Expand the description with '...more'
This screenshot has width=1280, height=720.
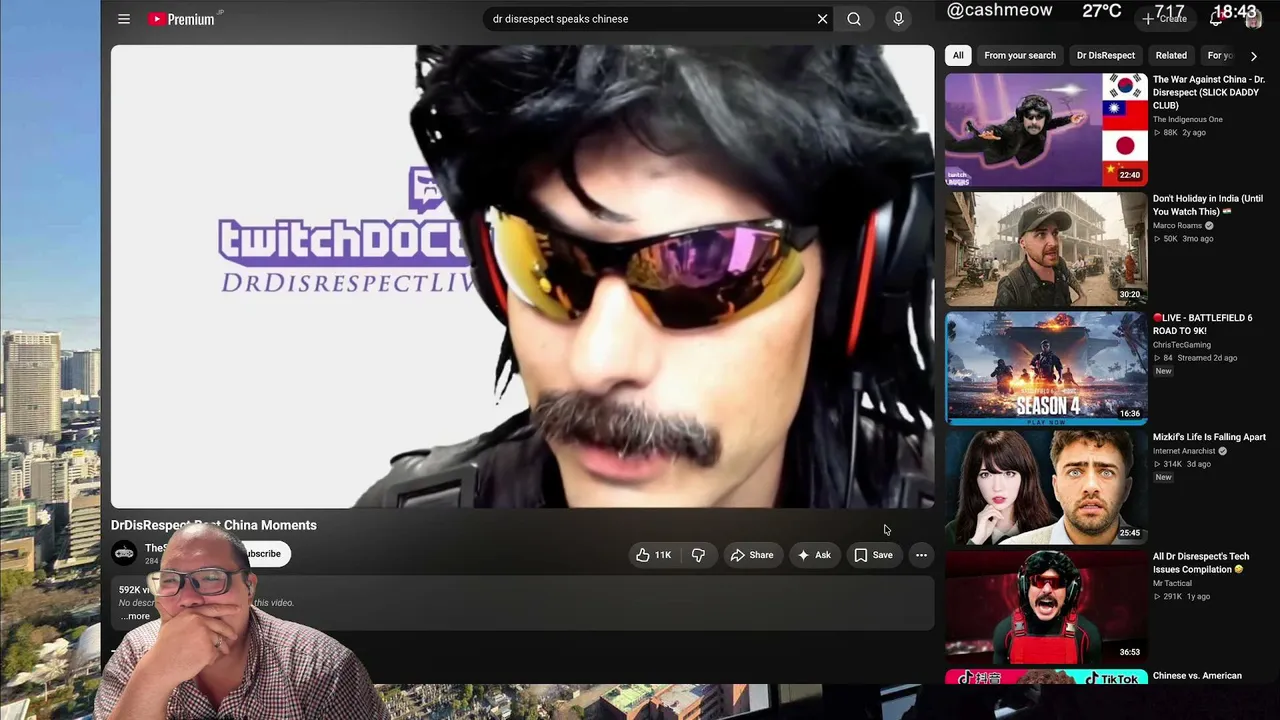137,616
